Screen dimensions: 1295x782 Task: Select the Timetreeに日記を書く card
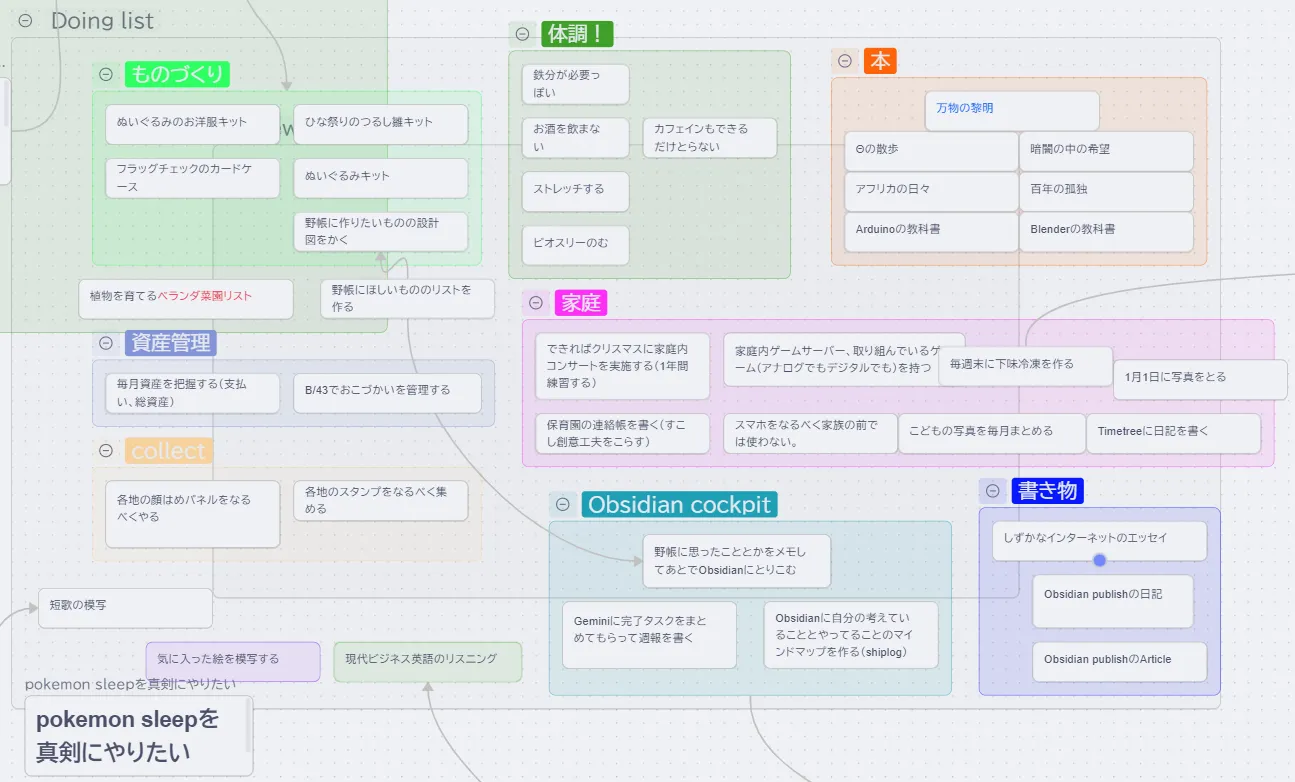pyautogui.click(x=1174, y=433)
